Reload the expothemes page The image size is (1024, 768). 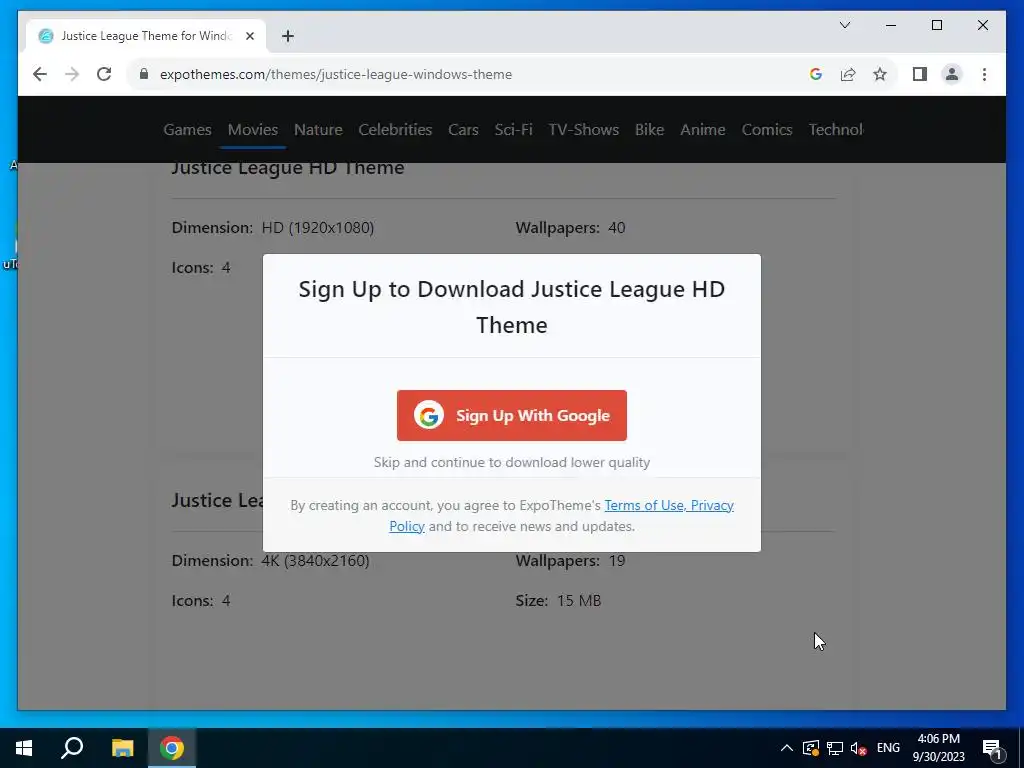[104, 74]
